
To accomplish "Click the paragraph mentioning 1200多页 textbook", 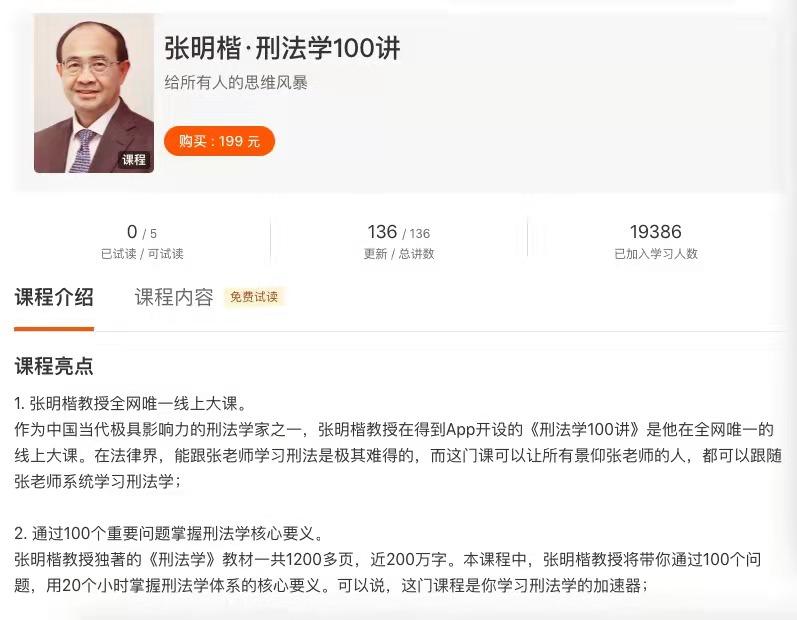I will (388, 573).
